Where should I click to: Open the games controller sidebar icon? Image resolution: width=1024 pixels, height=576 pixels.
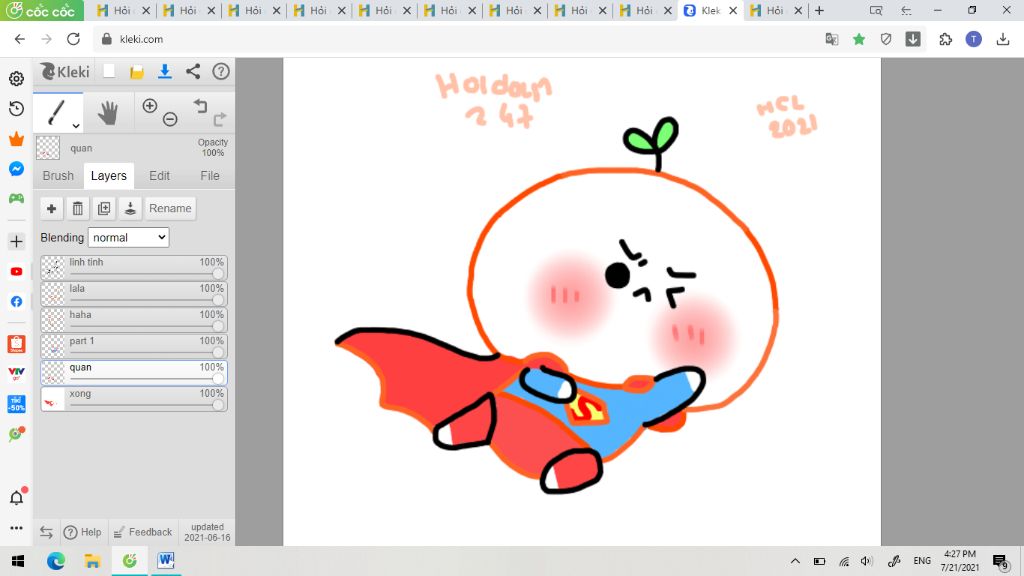16,198
